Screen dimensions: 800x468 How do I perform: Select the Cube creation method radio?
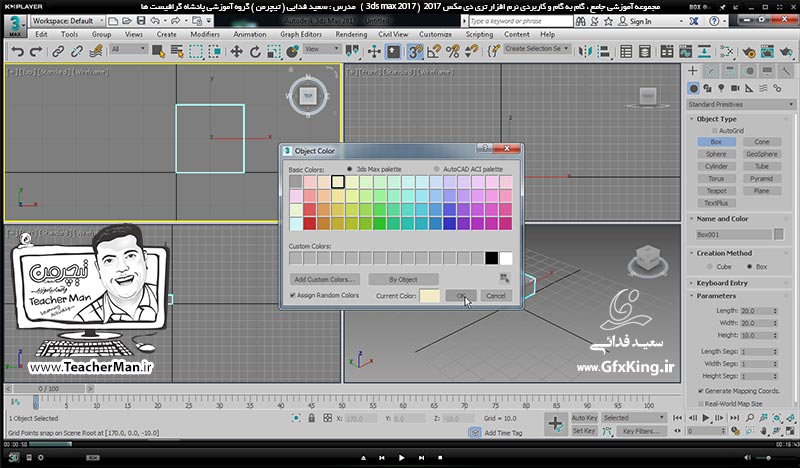coord(710,266)
